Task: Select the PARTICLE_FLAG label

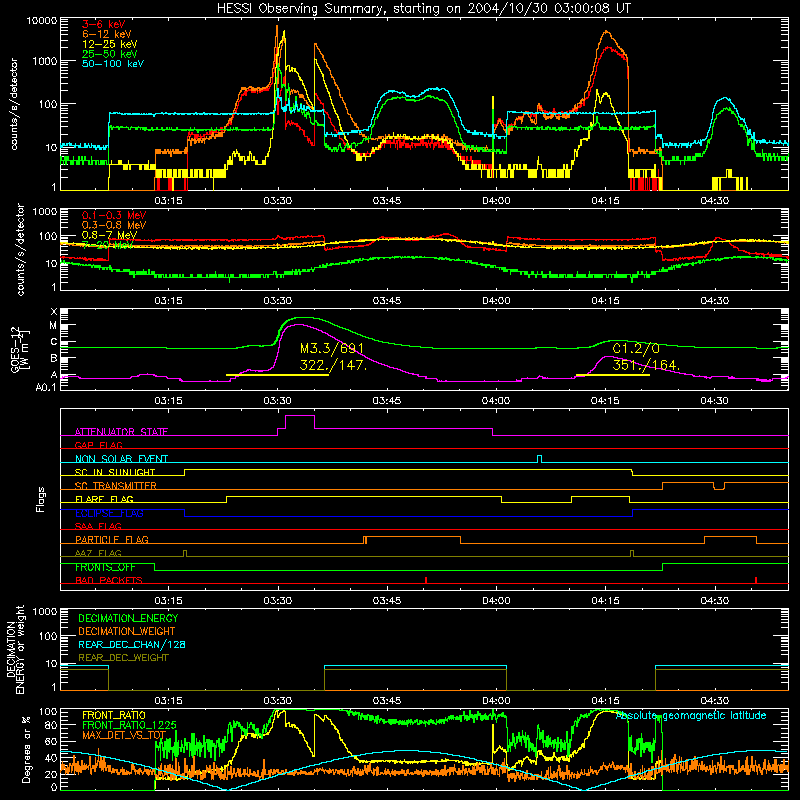Action: (112, 539)
